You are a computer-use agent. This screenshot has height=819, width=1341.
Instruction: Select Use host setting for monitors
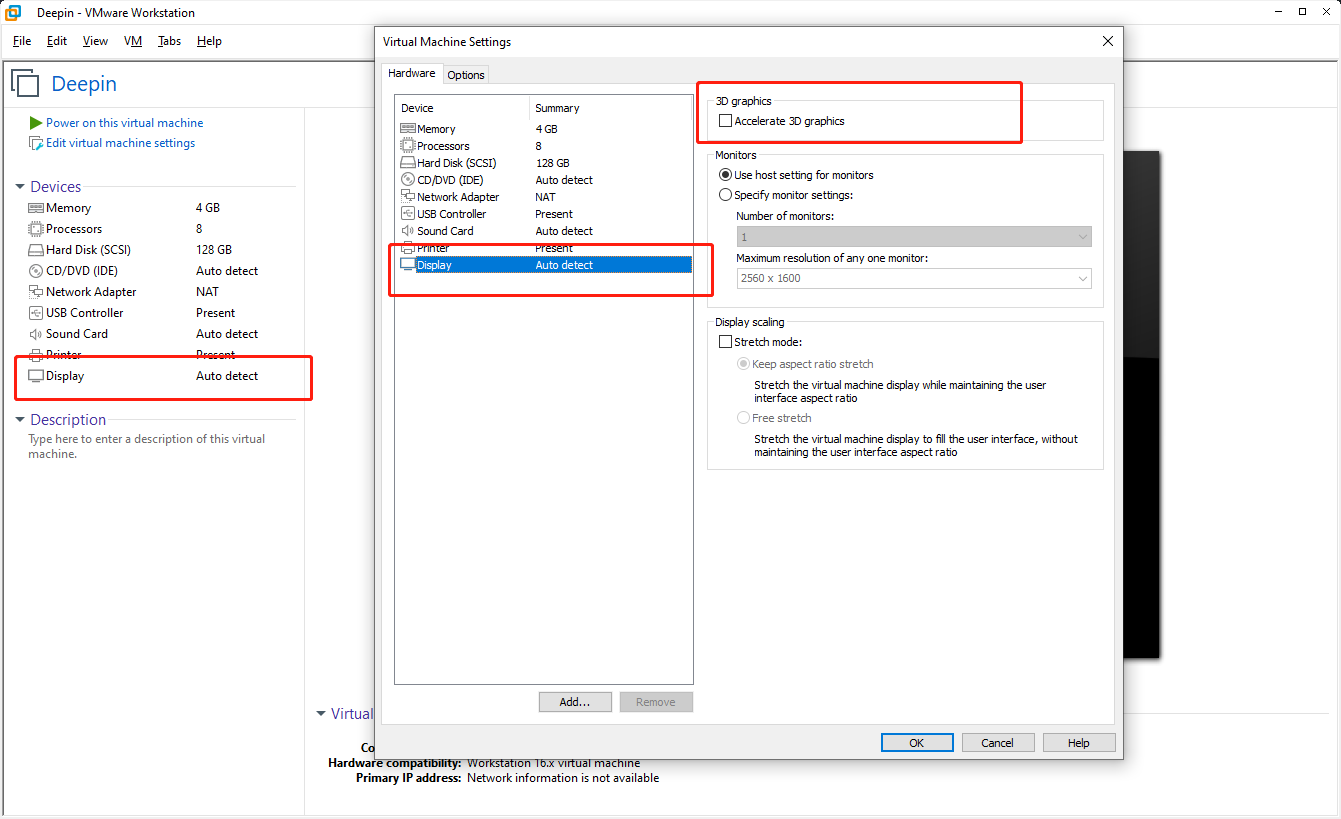(726, 175)
